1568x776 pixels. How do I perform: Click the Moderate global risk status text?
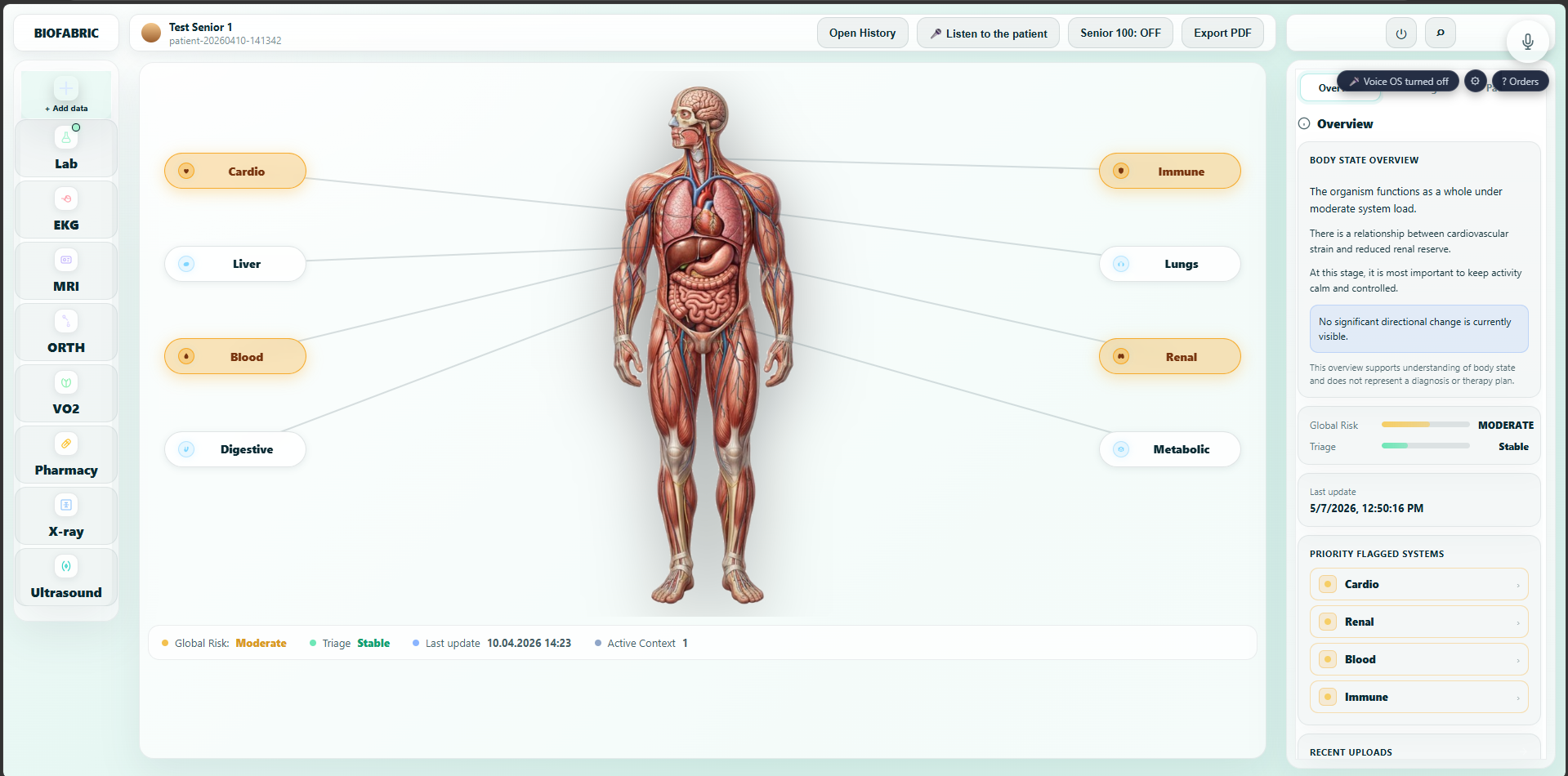point(261,643)
